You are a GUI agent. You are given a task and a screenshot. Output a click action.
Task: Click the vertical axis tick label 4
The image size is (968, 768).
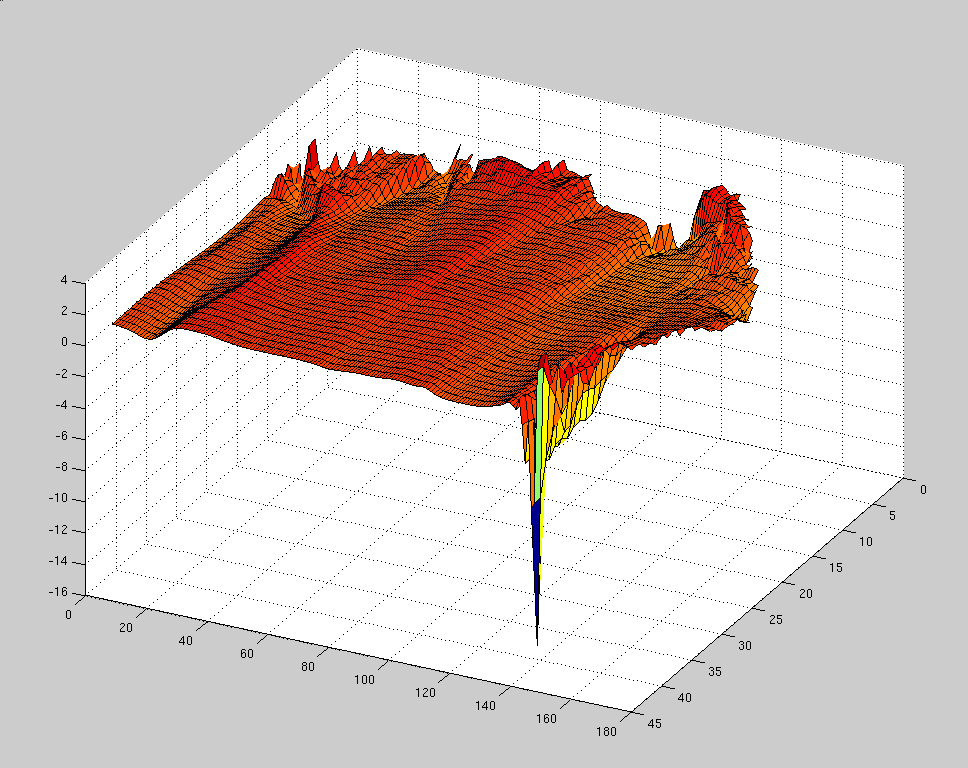click(x=63, y=281)
